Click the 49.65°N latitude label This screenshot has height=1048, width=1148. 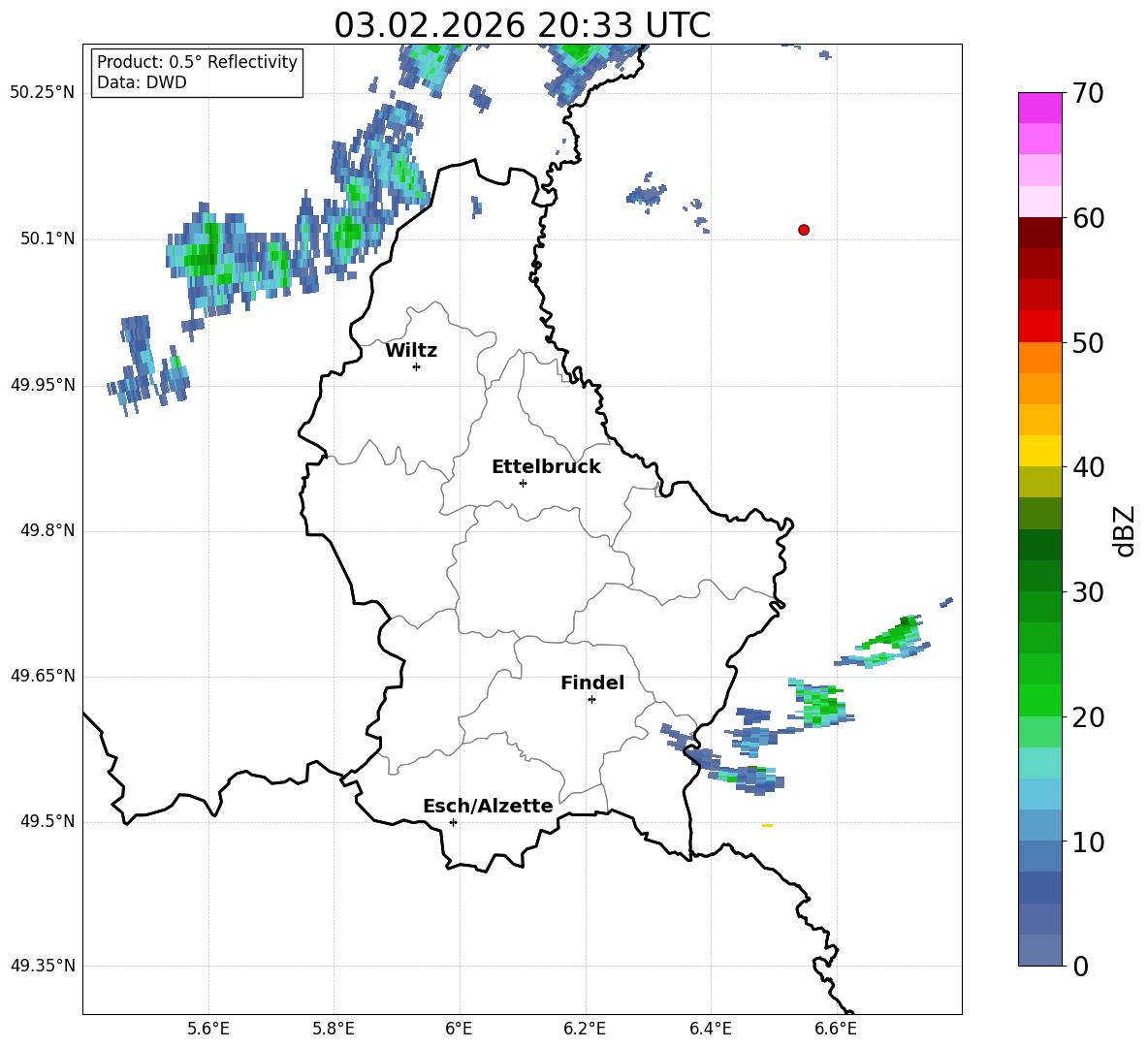point(43,676)
